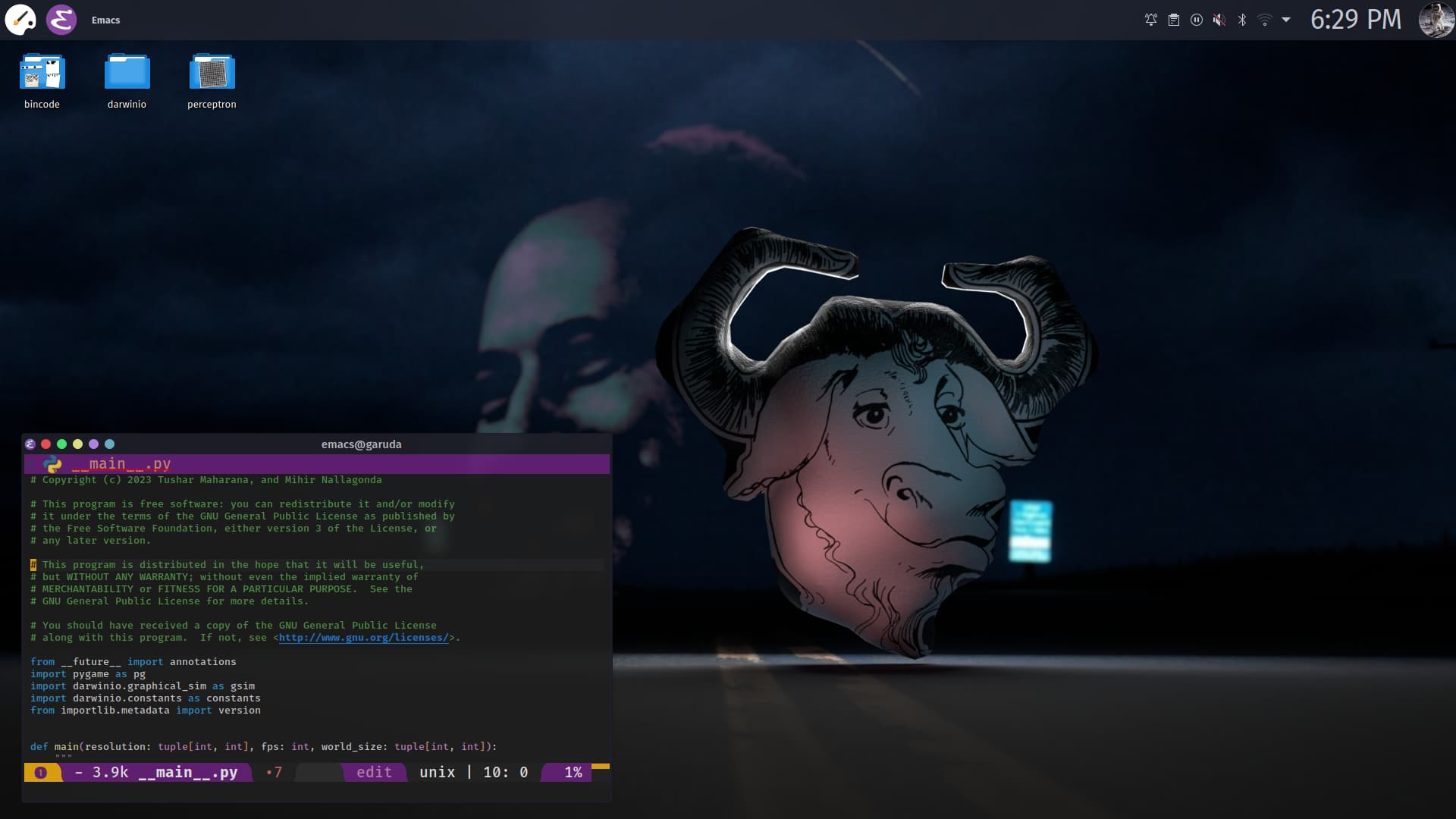Click the 10: 0 cursor position in modeline
Viewport: 1456px width, 819px height.
(506, 773)
